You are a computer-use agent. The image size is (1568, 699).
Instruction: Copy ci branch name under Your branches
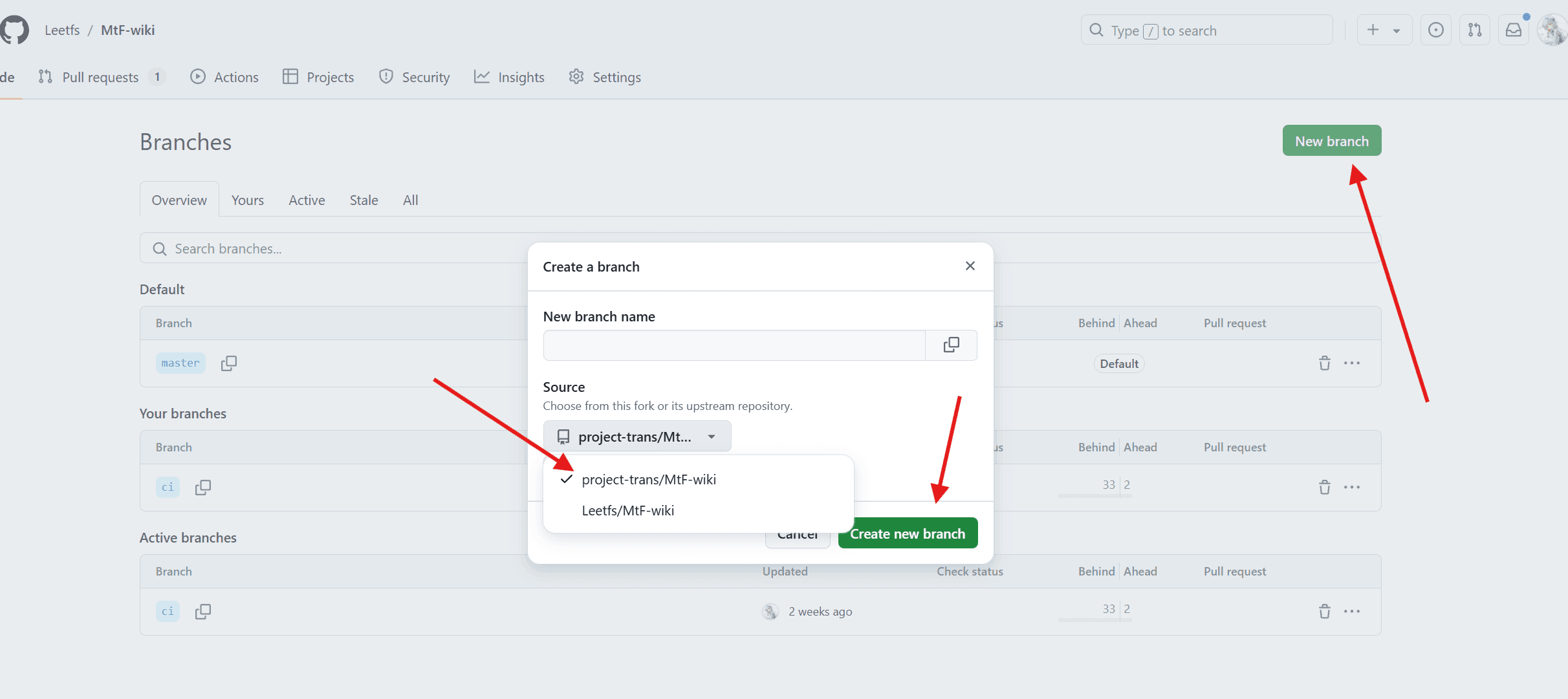tap(203, 488)
